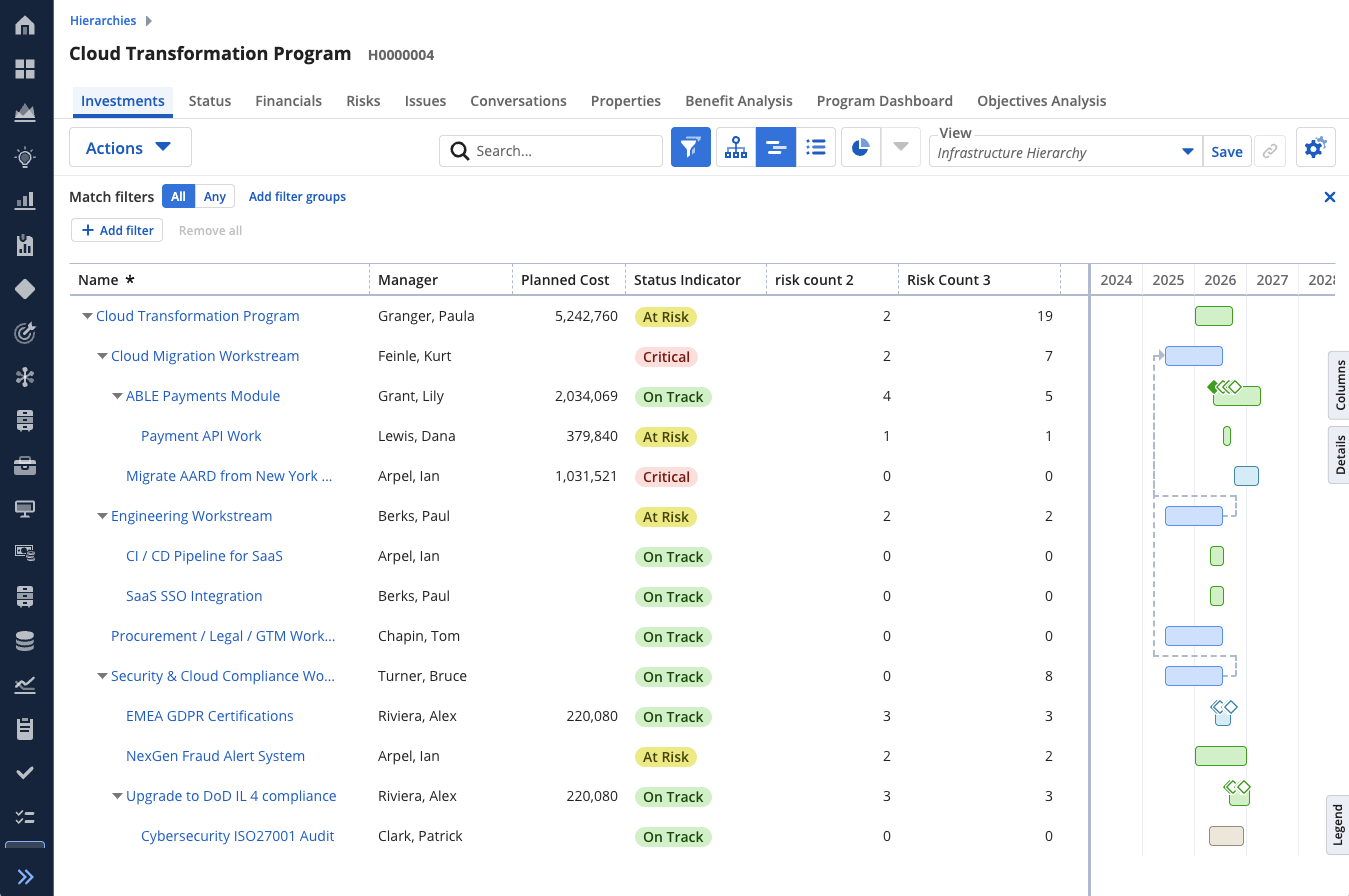Open the pie chart analytics icon
The width and height of the screenshot is (1349, 896).
pyautogui.click(x=861, y=147)
